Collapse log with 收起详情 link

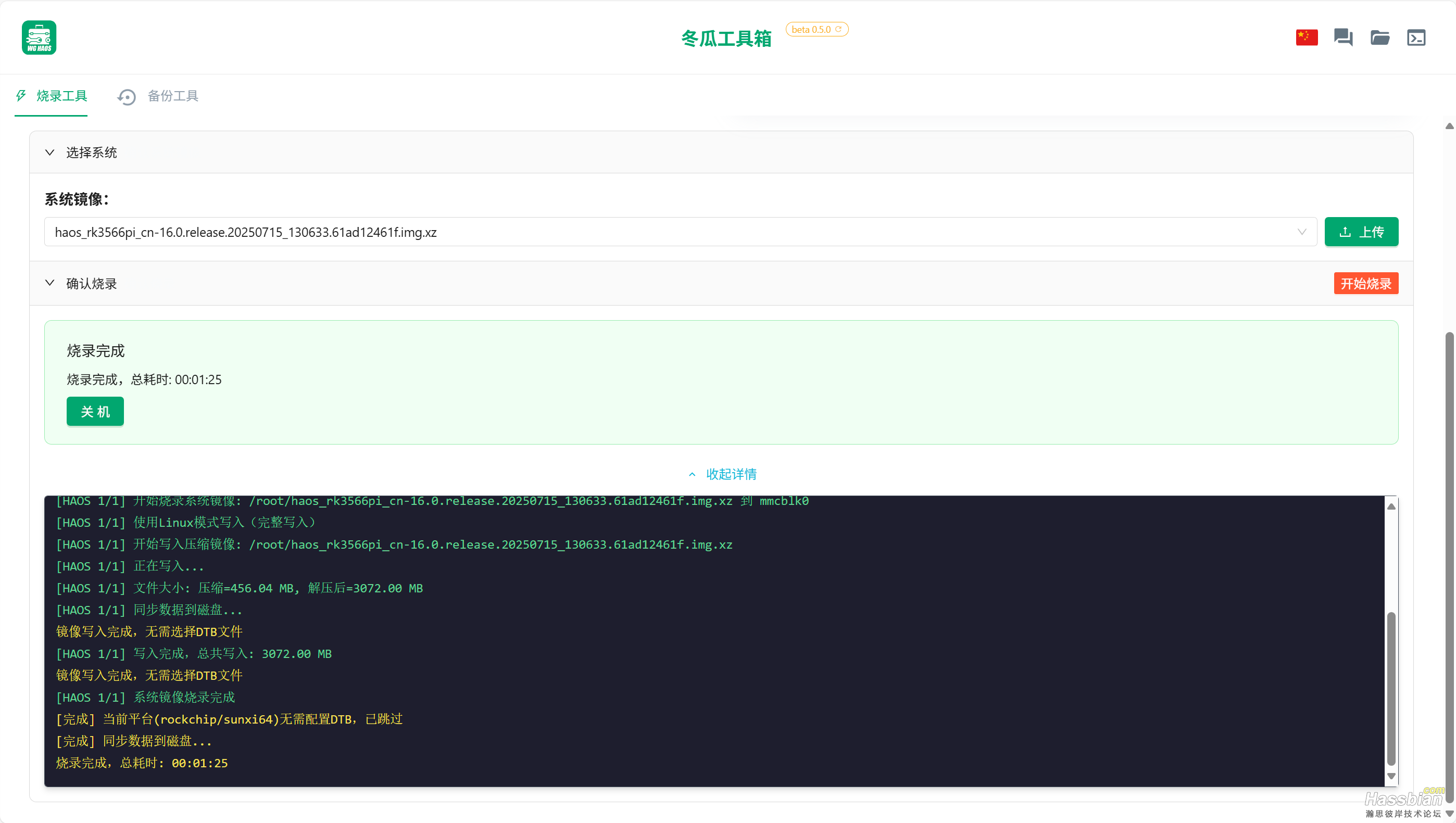pos(723,474)
